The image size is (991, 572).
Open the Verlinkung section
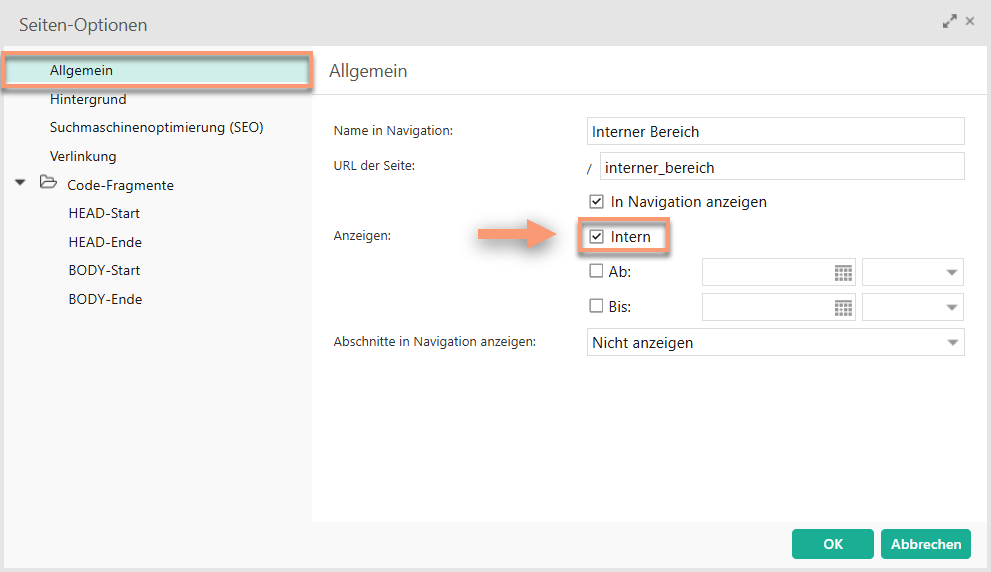click(x=83, y=156)
